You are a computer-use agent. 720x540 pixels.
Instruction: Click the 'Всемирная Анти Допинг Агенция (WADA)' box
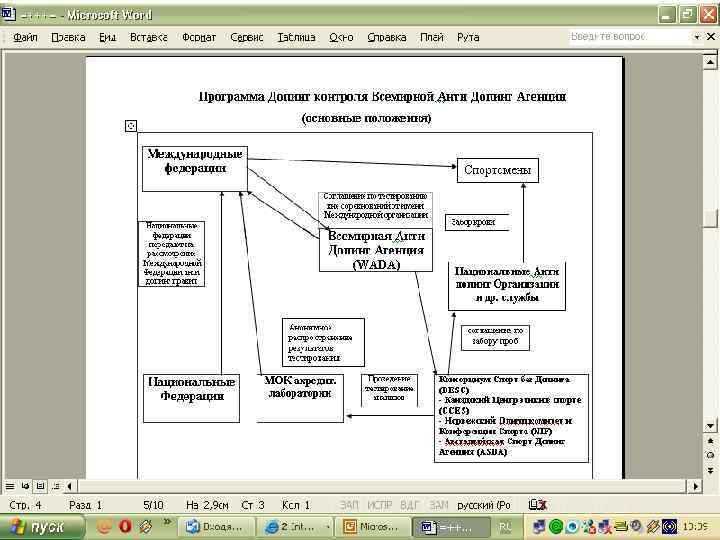click(x=376, y=250)
